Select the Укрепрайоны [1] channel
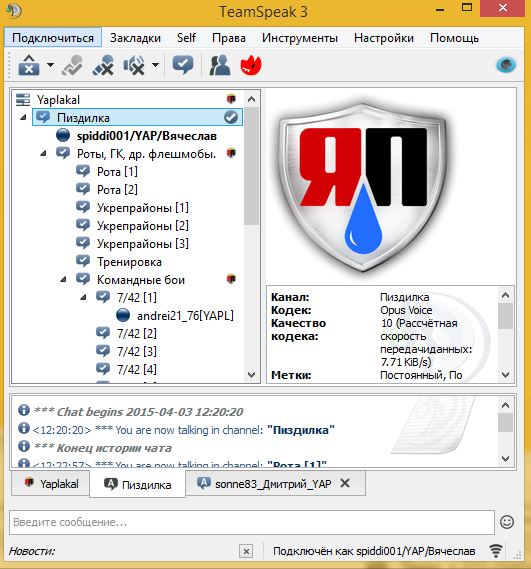The width and height of the screenshot is (531, 569). click(143, 208)
